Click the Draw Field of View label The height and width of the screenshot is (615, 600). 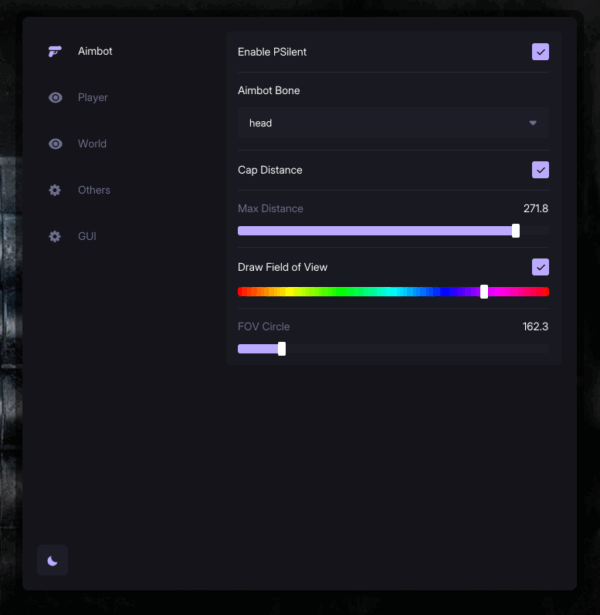coord(282,267)
